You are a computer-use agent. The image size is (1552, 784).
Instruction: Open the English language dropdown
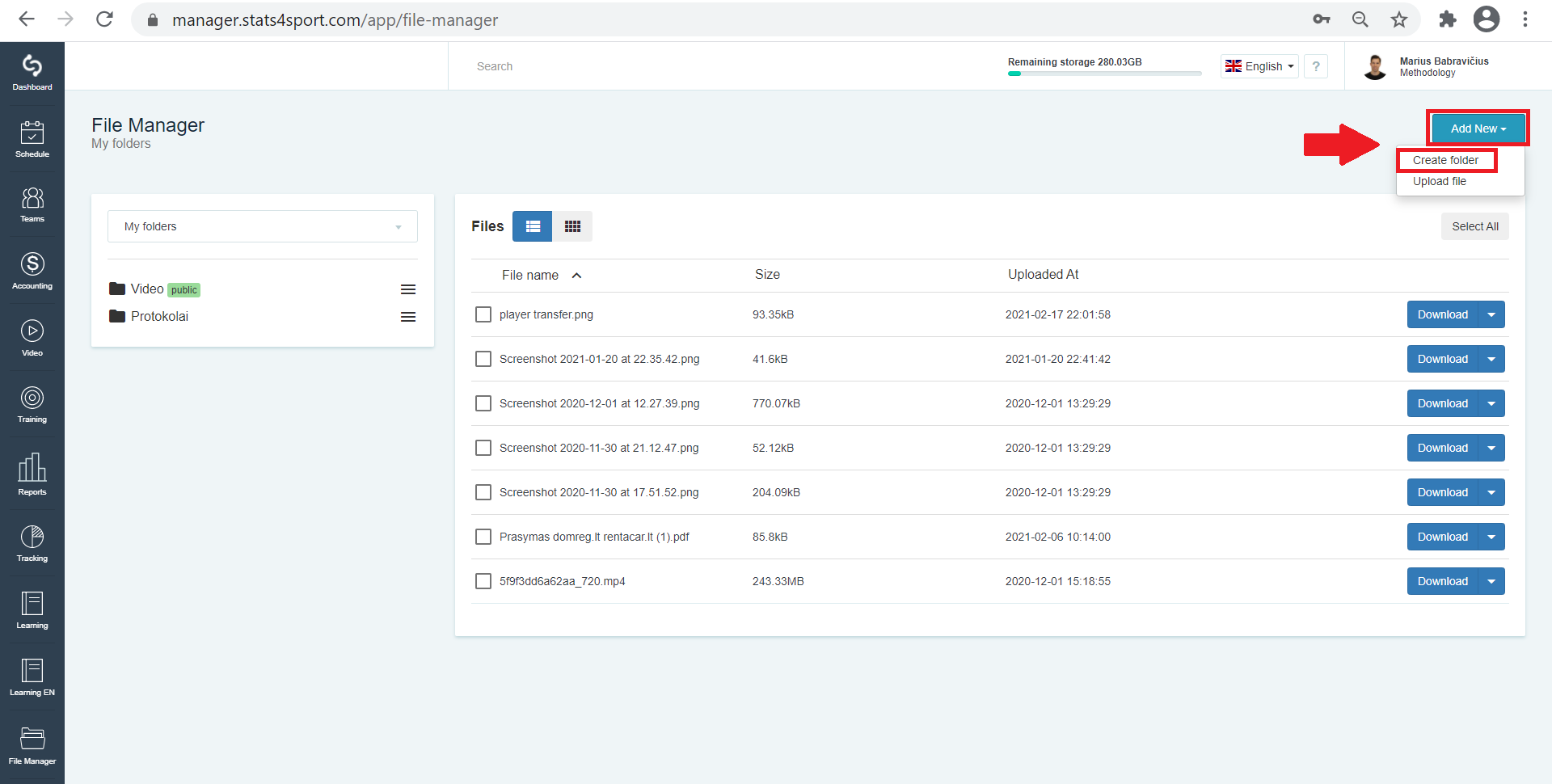point(1259,66)
